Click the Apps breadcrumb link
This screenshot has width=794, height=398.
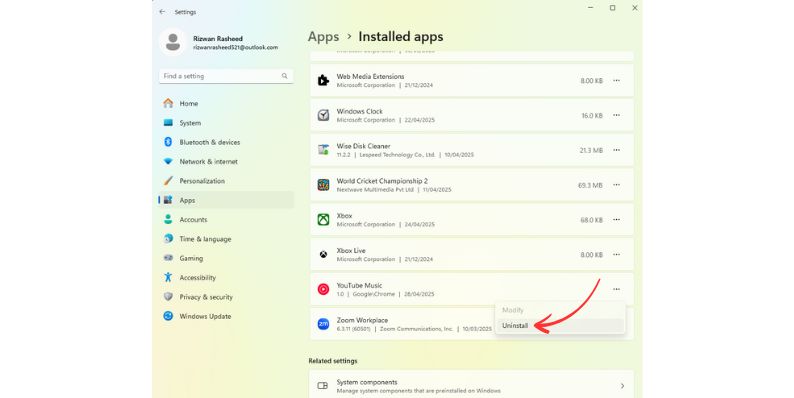[x=324, y=36]
